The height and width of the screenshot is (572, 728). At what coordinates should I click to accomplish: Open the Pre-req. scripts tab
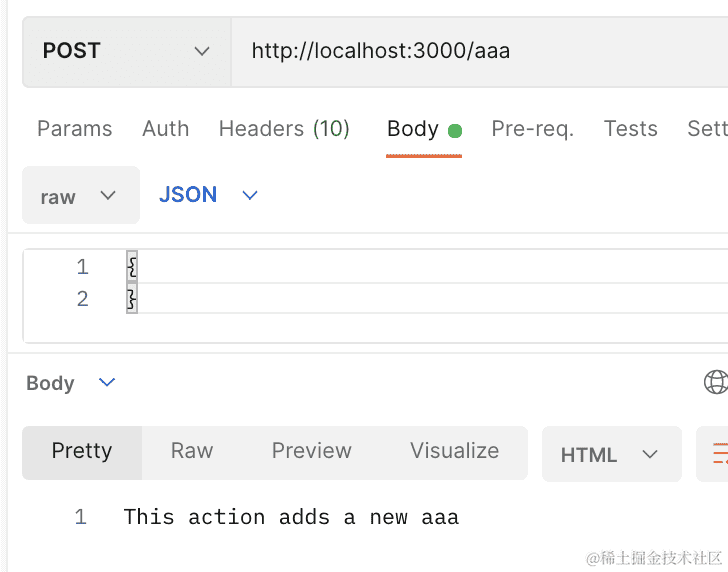532,129
